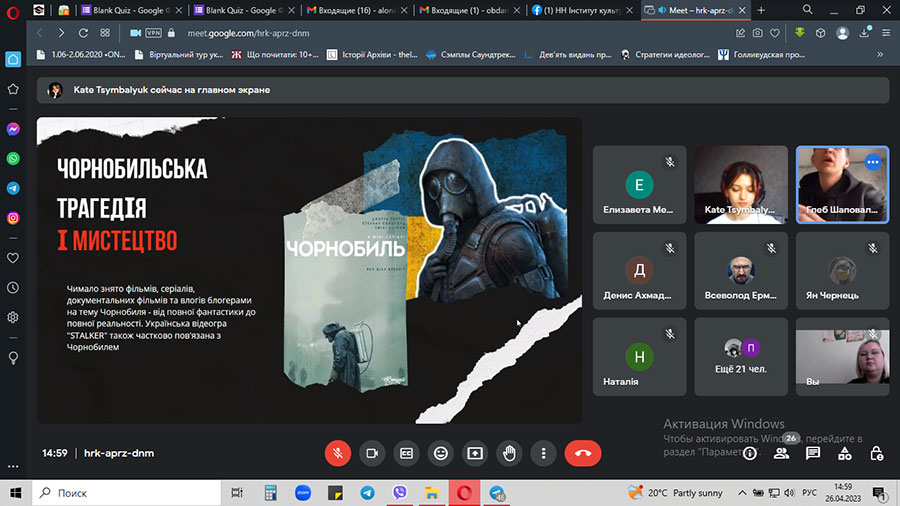Raise hand in the meeting
Screen dimensions: 900x506
tap(509, 453)
